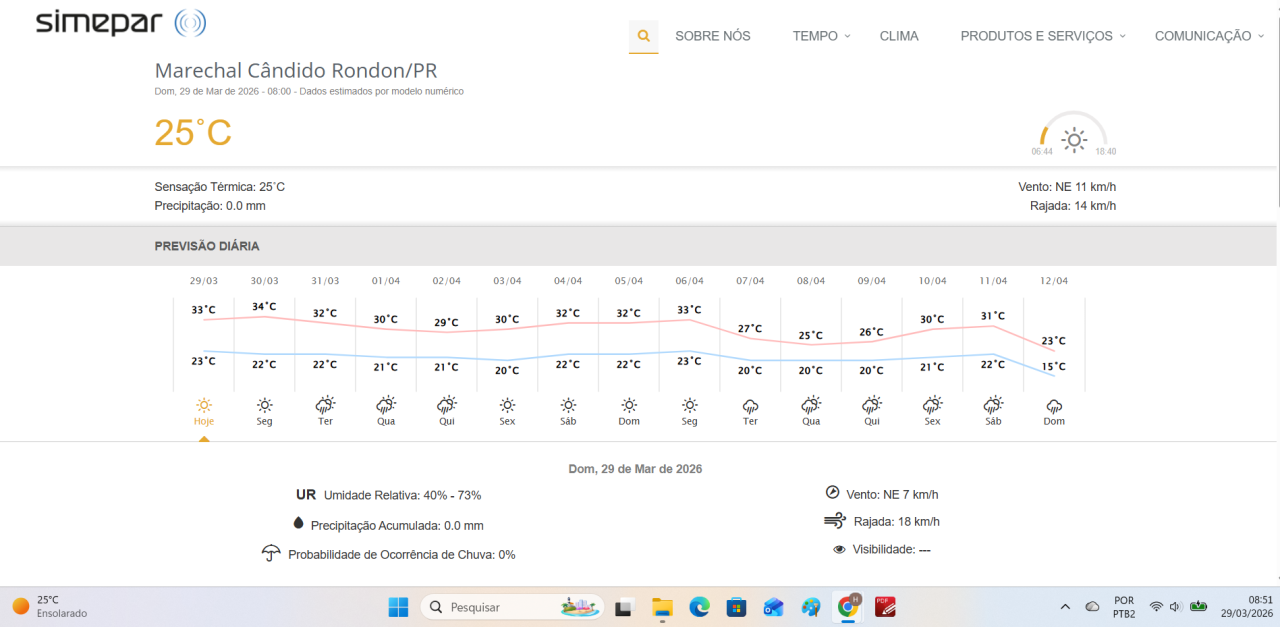This screenshot has height=627, width=1280.
Task: Expand the COMUNICAÇÃO dropdown menu
Action: 1208,36
